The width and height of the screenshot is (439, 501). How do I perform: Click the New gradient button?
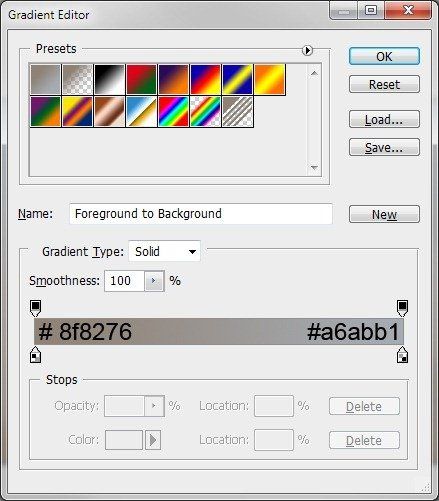[384, 214]
